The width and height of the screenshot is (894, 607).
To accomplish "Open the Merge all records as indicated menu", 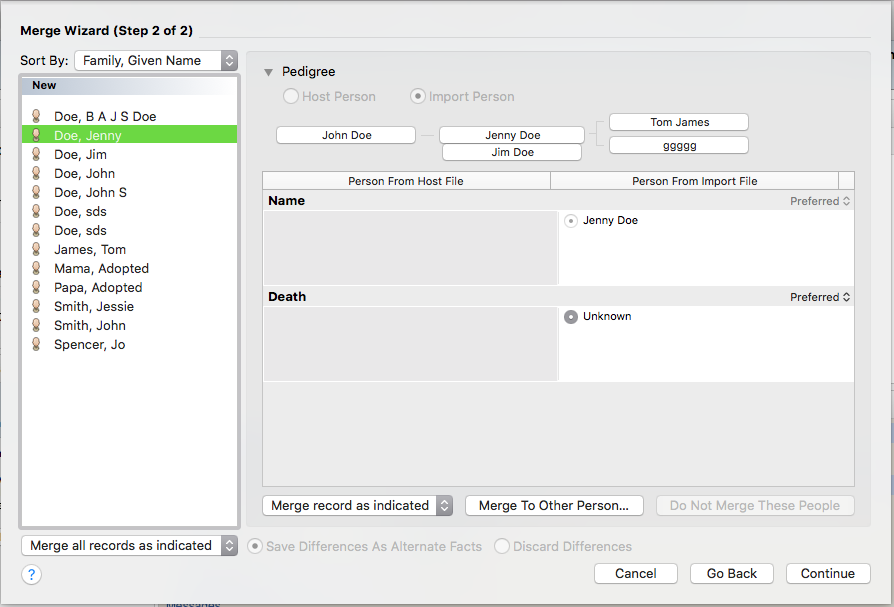I will tap(129, 545).
